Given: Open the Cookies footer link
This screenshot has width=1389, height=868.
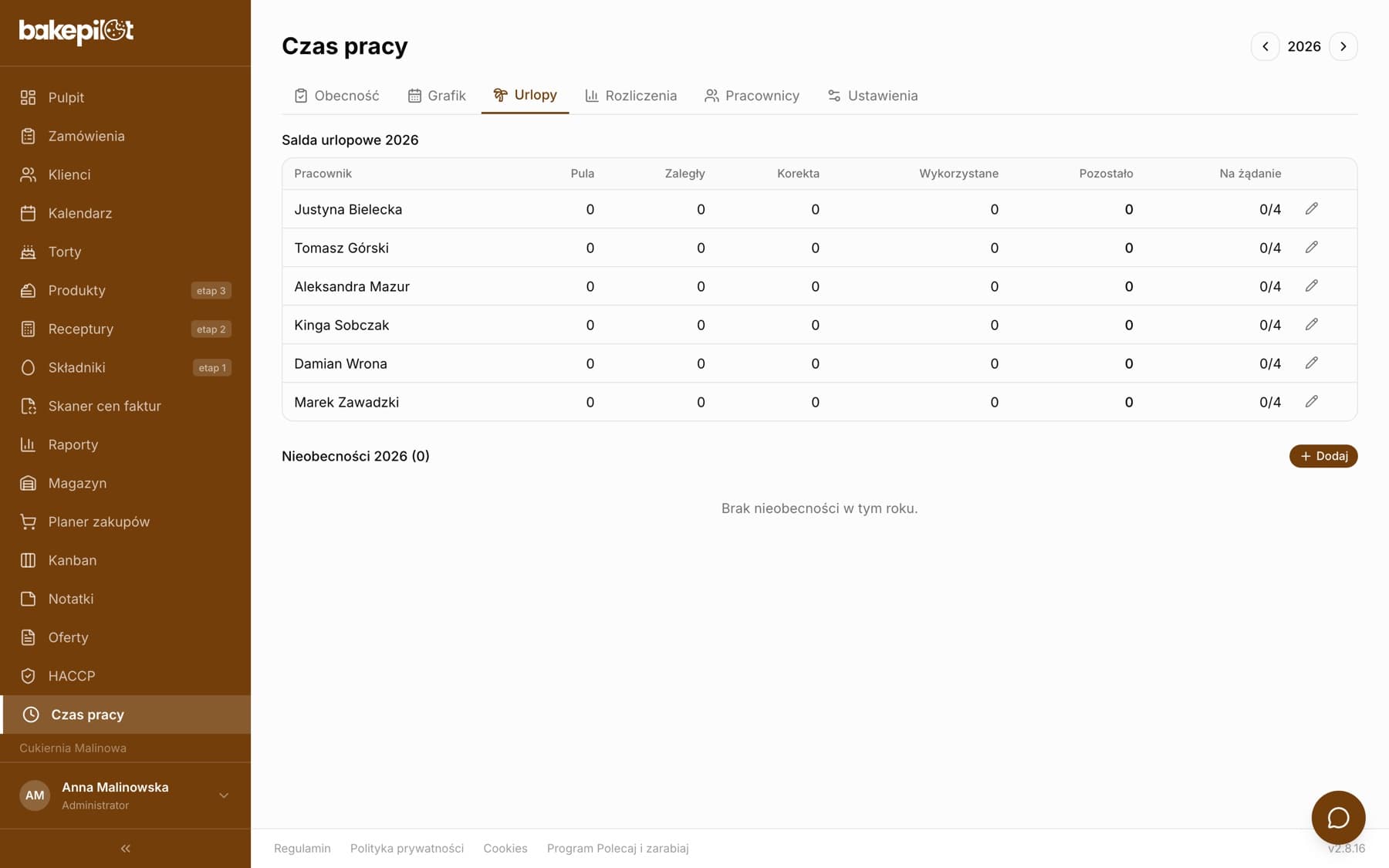Looking at the screenshot, I should point(505,848).
